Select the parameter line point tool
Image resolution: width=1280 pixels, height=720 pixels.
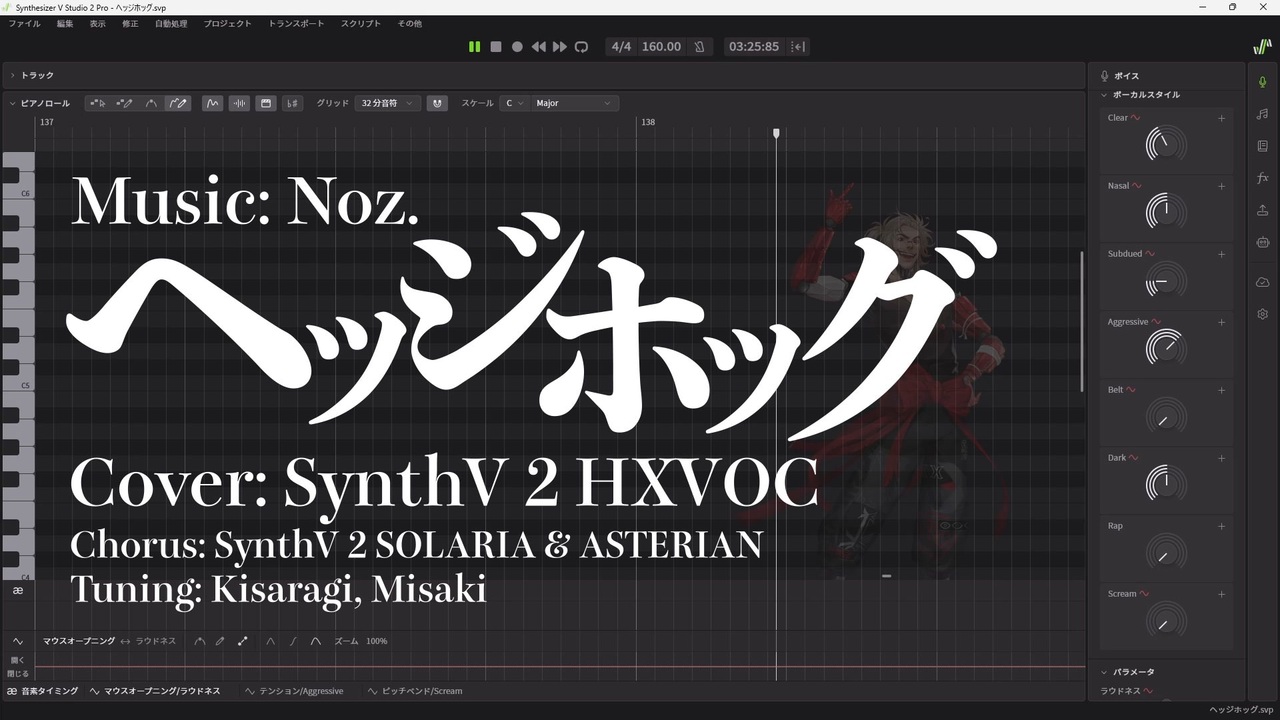[242, 641]
